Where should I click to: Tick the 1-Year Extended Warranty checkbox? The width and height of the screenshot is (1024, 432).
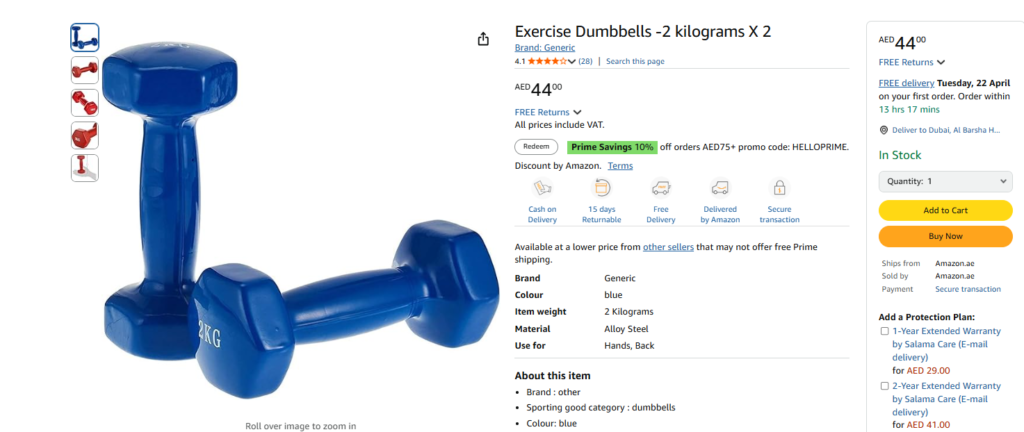pos(885,331)
